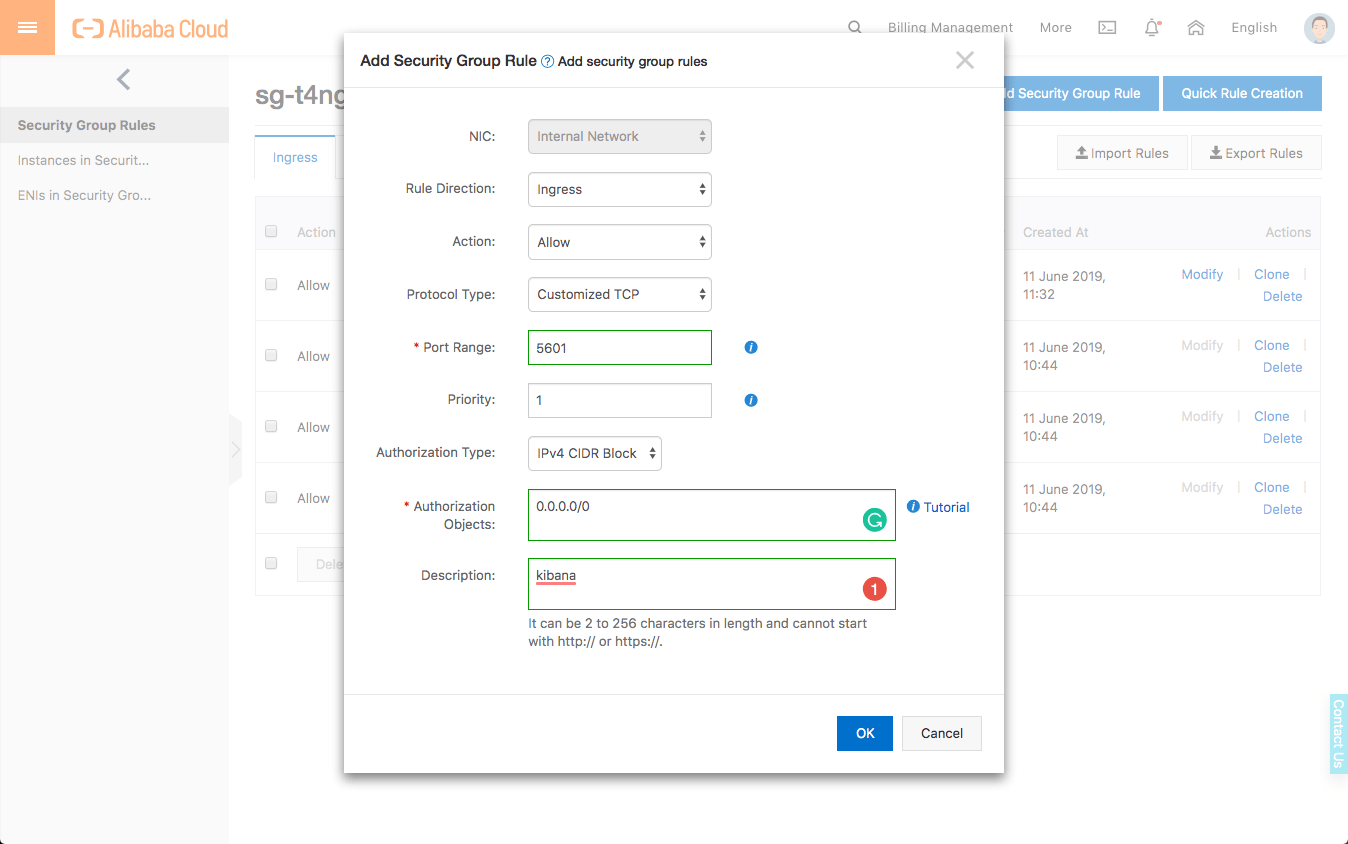The height and width of the screenshot is (844, 1348).
Task: Click the Import Rules button
Action: click(1122, 153)
